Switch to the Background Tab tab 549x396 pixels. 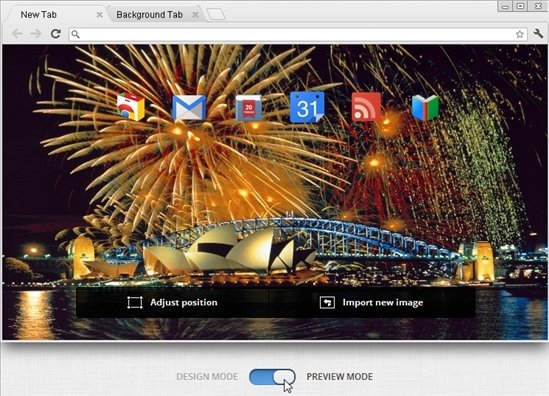(x=154, y=15)
